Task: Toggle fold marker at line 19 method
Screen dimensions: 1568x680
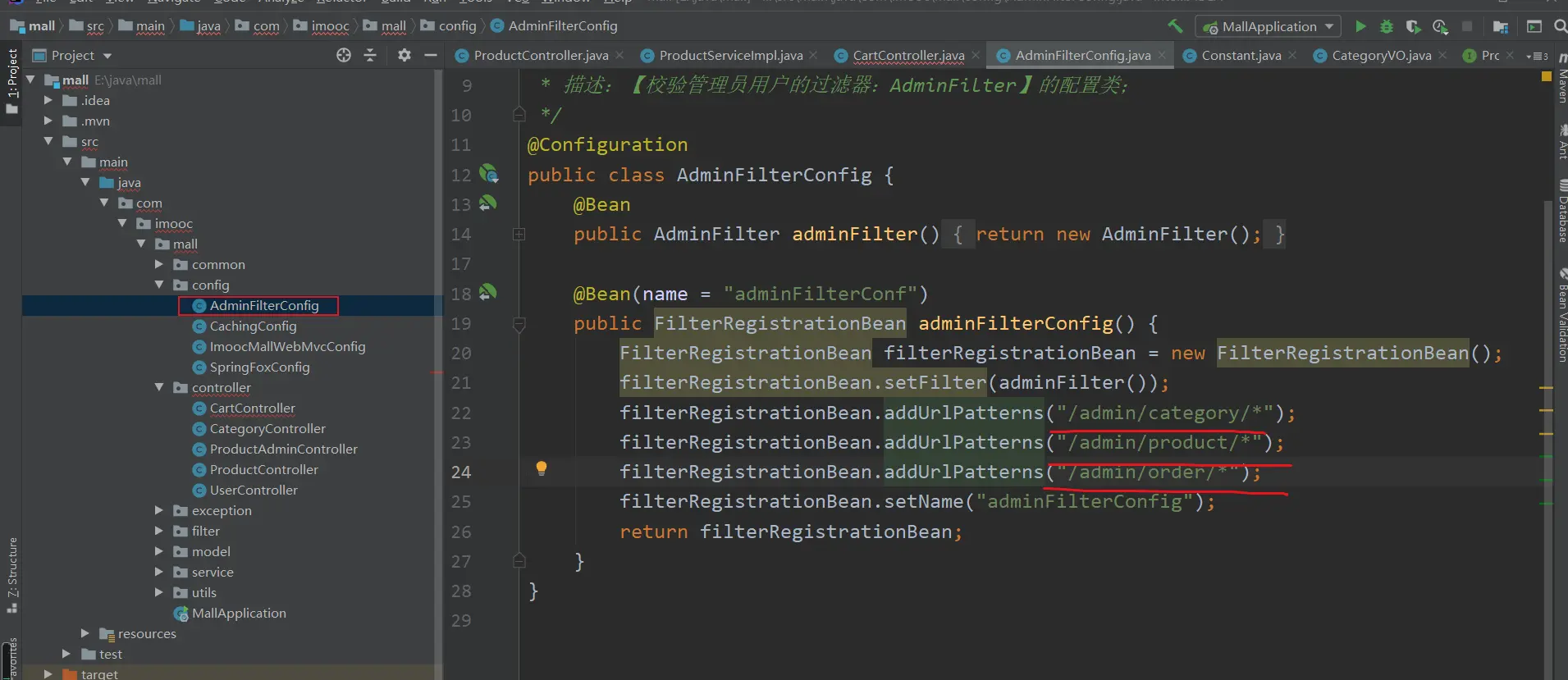Action: coord(519,324)
